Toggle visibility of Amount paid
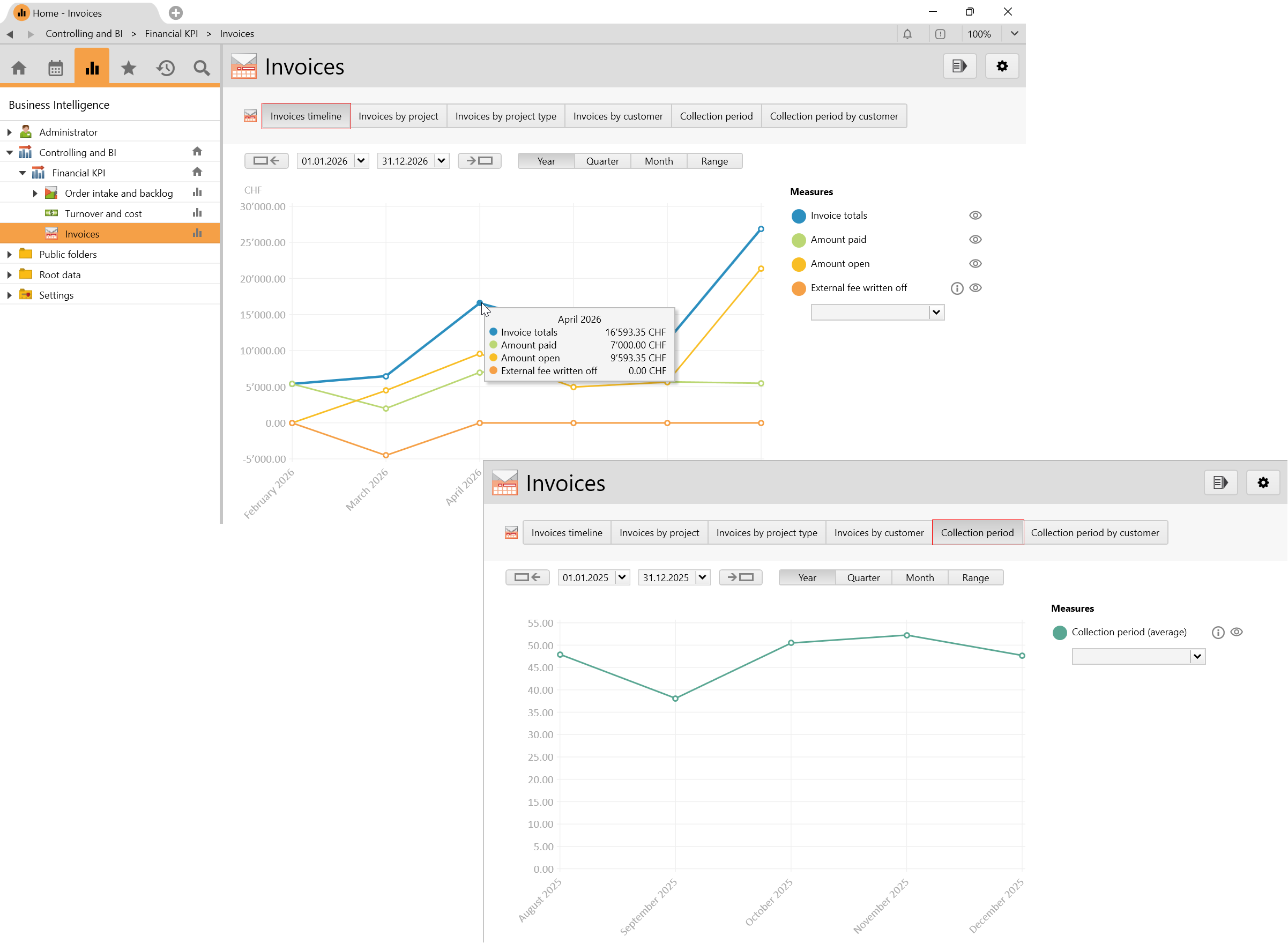 (976, 240)
